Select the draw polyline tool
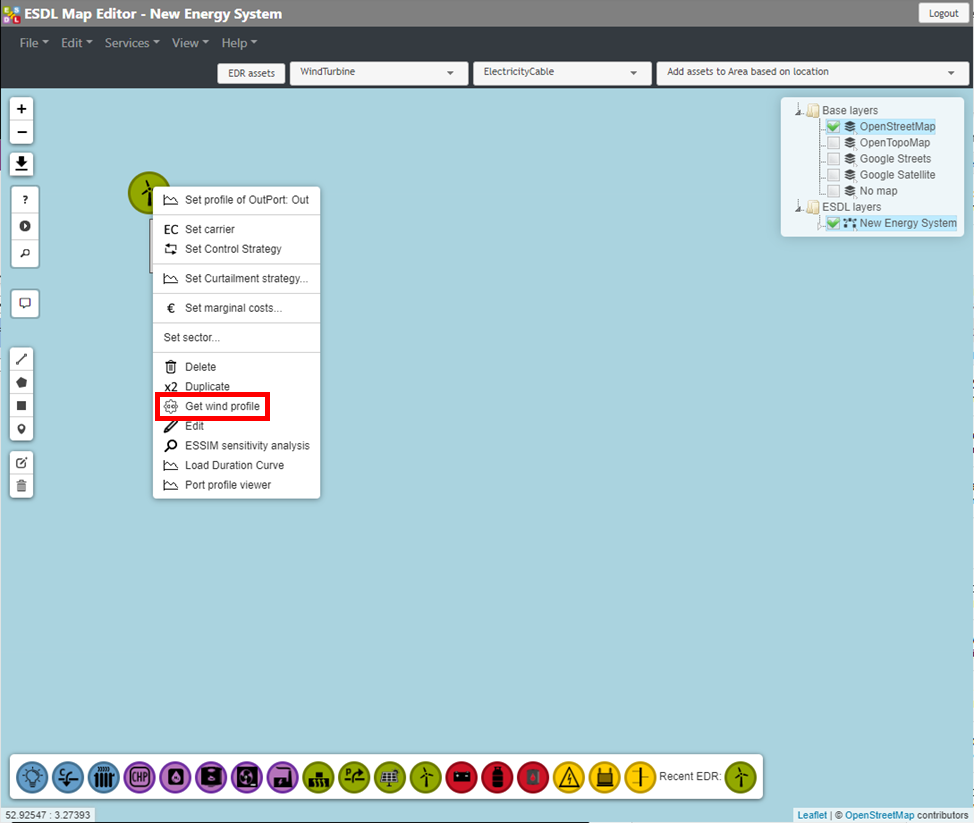The image size is (974, 823). tap(22, 358)
